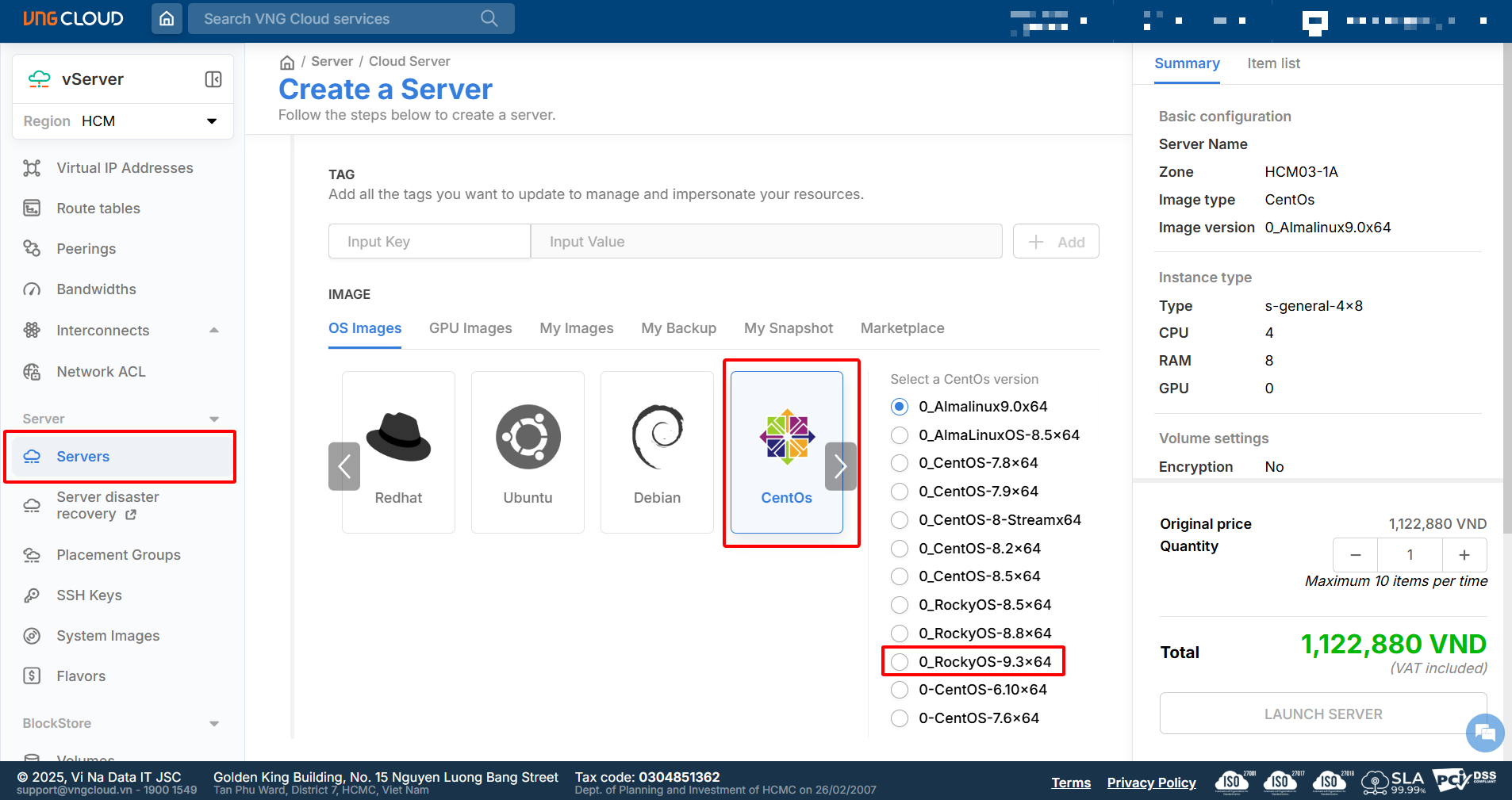
Task: Select the Ubuntu OS image
Action: coord(528,453)
